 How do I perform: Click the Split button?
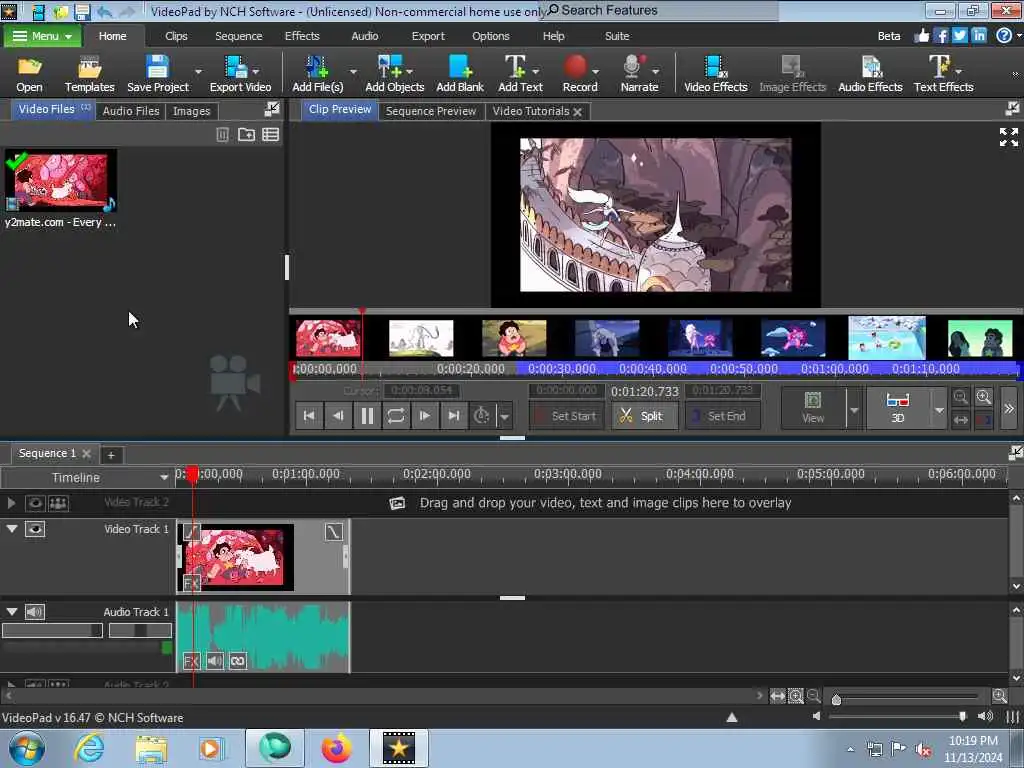(643, 416)
